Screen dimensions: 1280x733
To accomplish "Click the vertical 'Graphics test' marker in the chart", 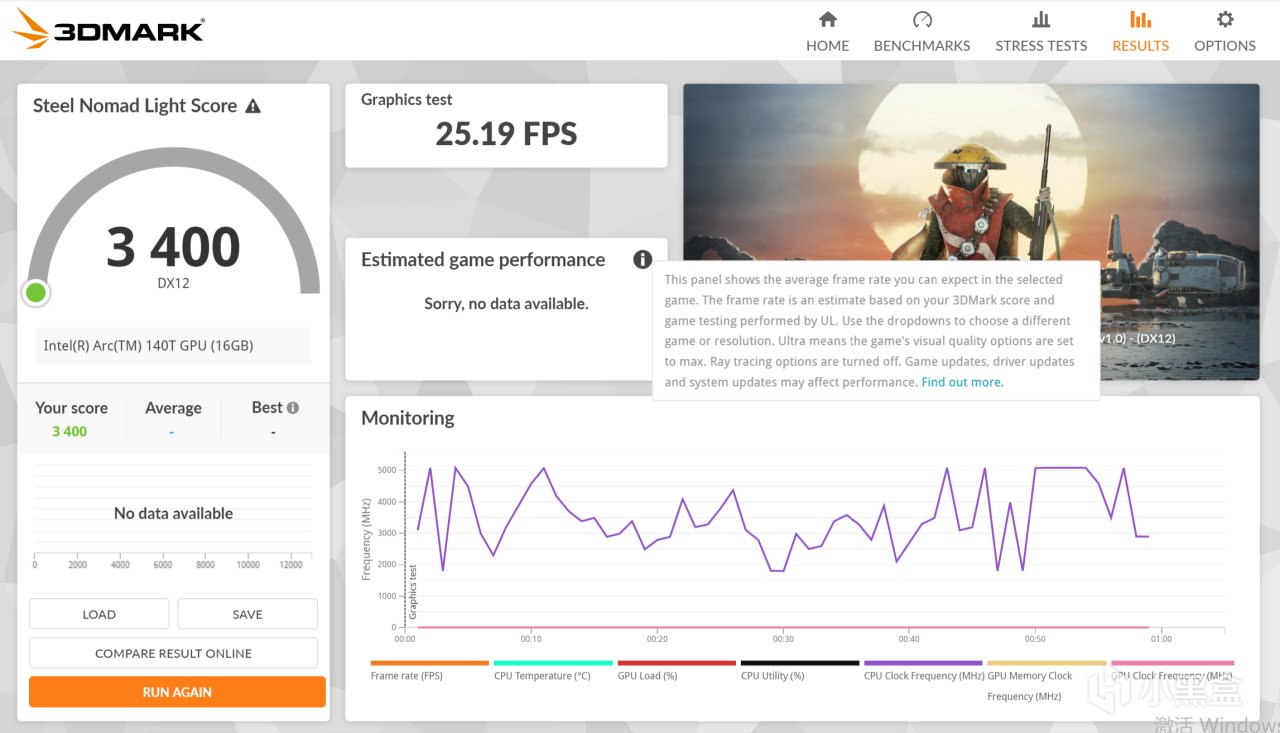I will (x=413, y=593).
